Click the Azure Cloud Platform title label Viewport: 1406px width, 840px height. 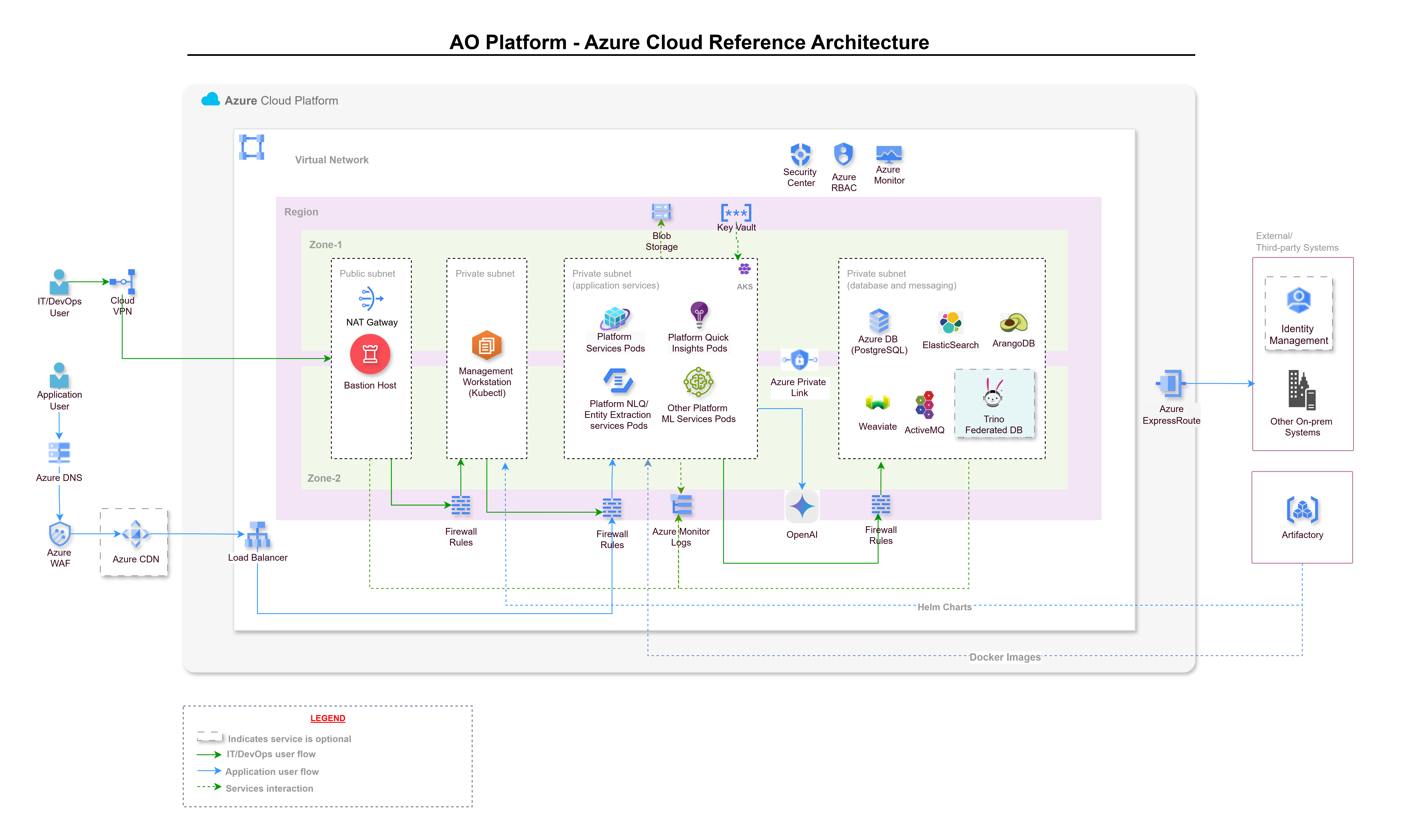[281, 101]
